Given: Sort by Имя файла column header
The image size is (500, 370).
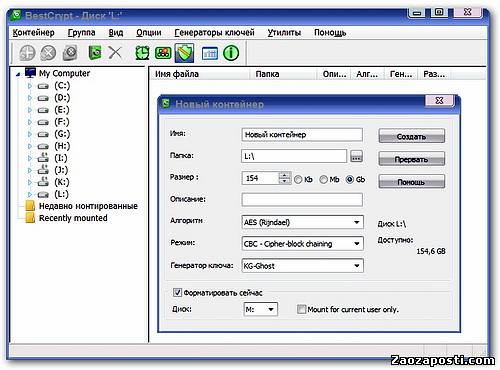Looking at the screenshot, I should click(200, 74).
